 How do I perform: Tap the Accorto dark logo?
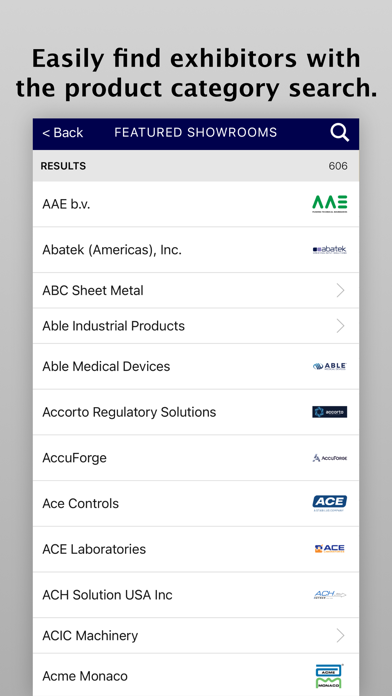pos(329,412)
